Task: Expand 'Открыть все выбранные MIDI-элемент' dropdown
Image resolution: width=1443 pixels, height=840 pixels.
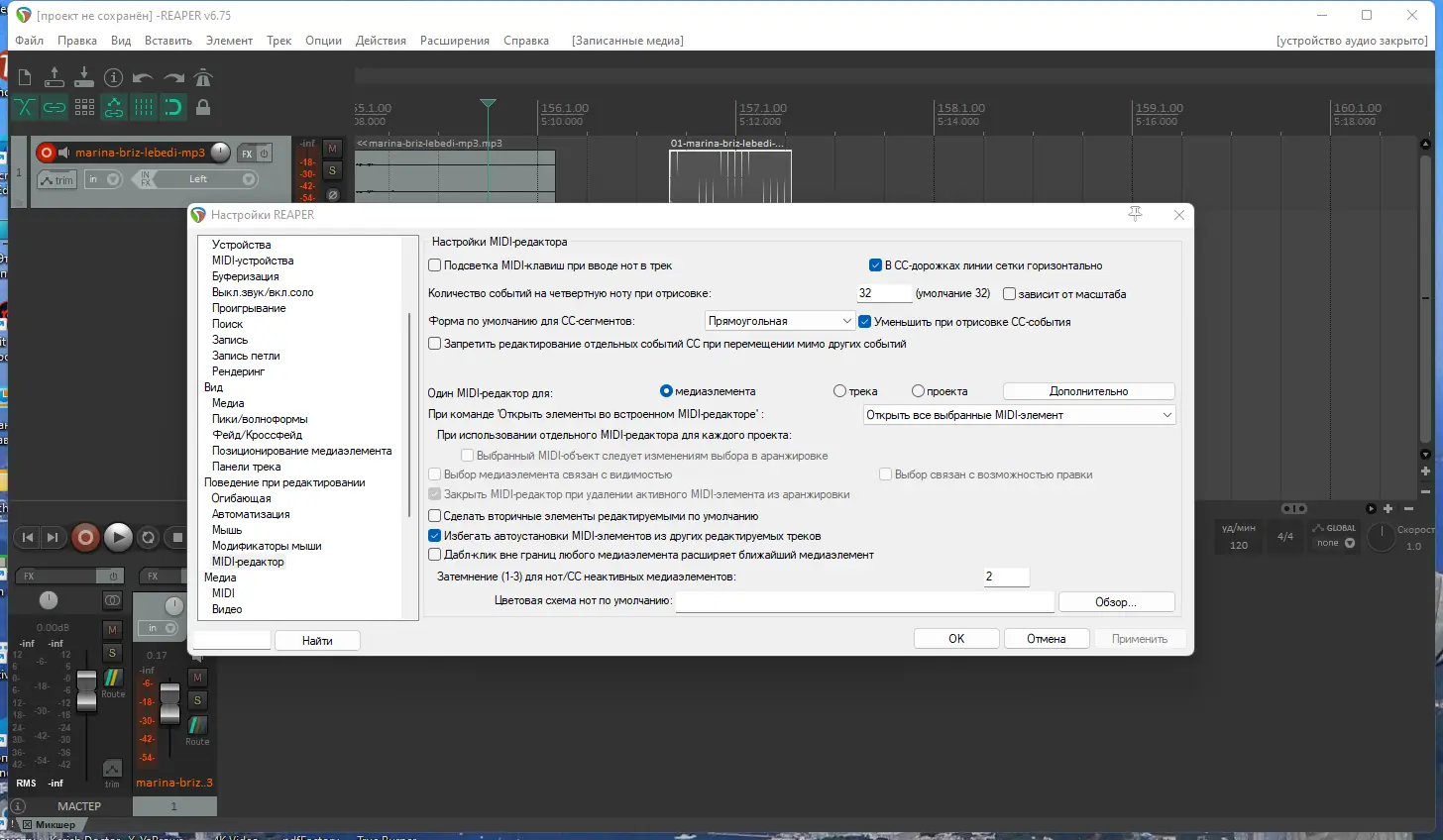Action: [x=1019, y=415]
